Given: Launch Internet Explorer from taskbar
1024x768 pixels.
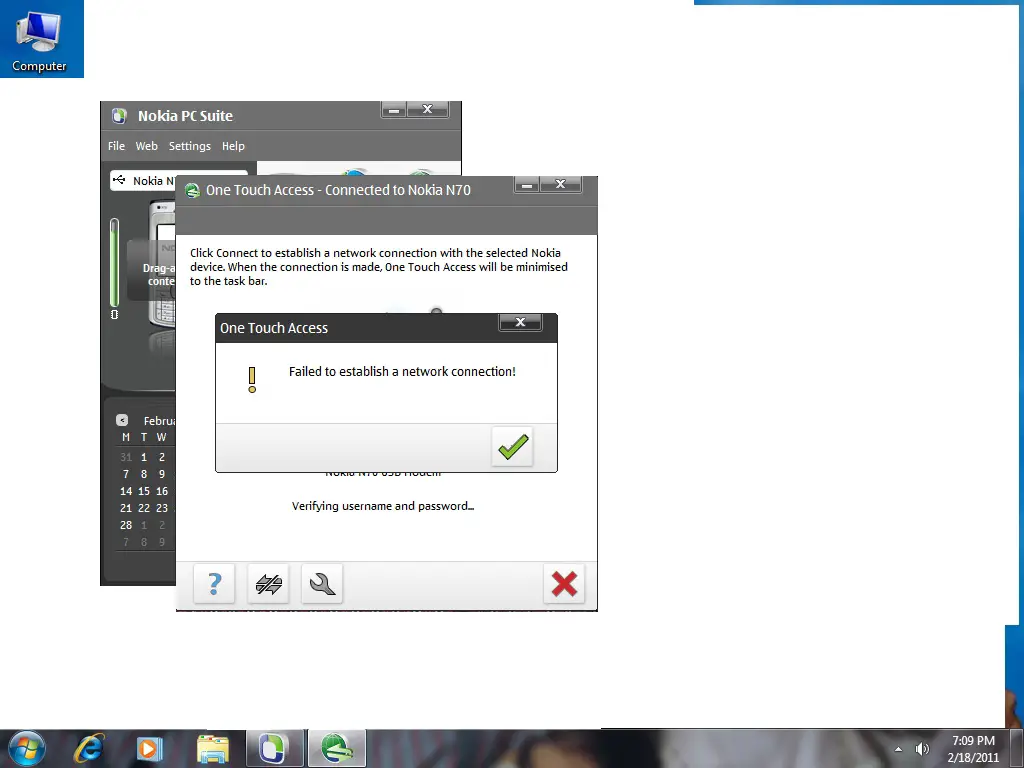Looking at the screenshot, I should point(89,748).
